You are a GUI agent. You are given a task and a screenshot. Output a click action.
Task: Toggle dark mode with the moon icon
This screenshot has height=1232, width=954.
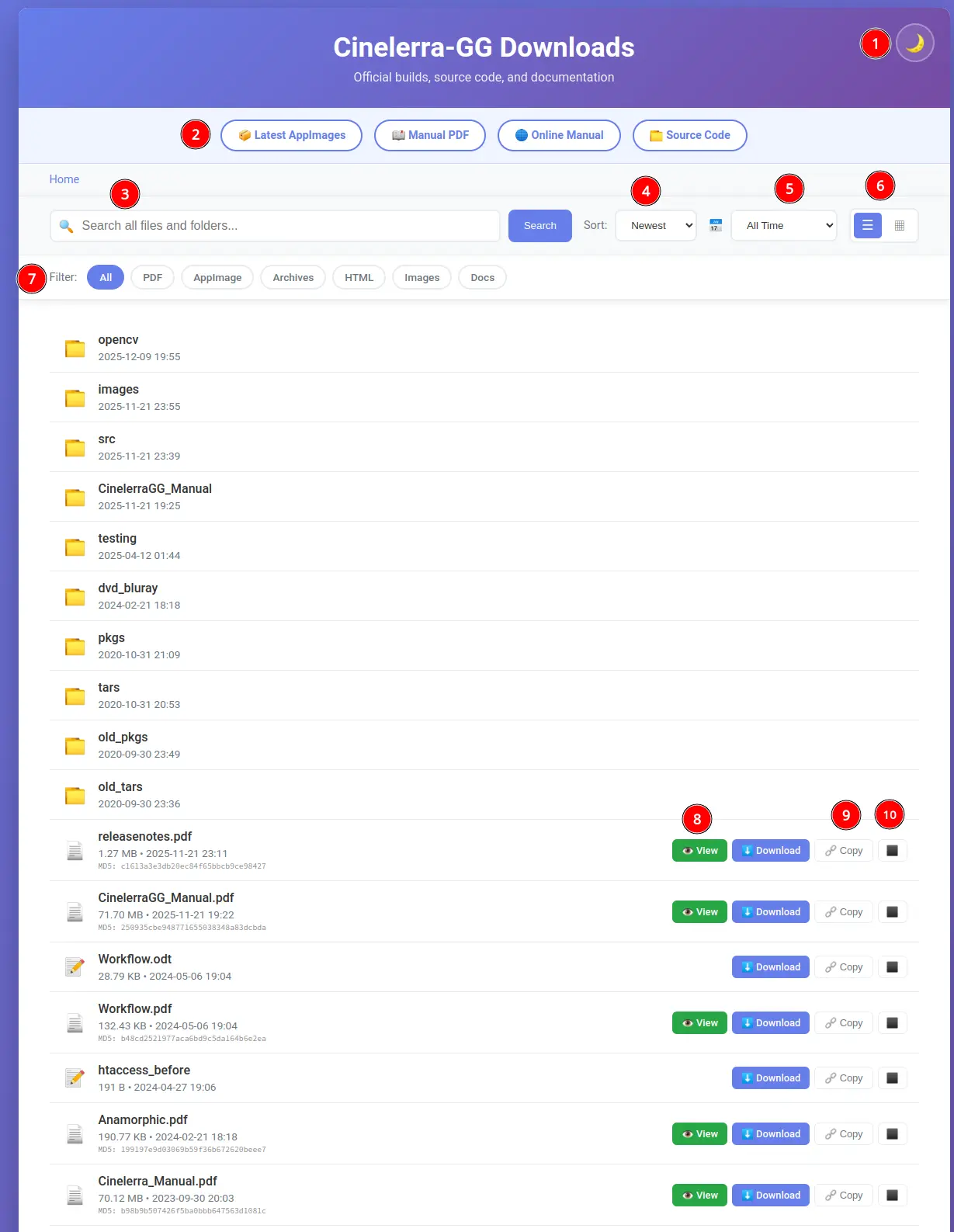point(914,43)
